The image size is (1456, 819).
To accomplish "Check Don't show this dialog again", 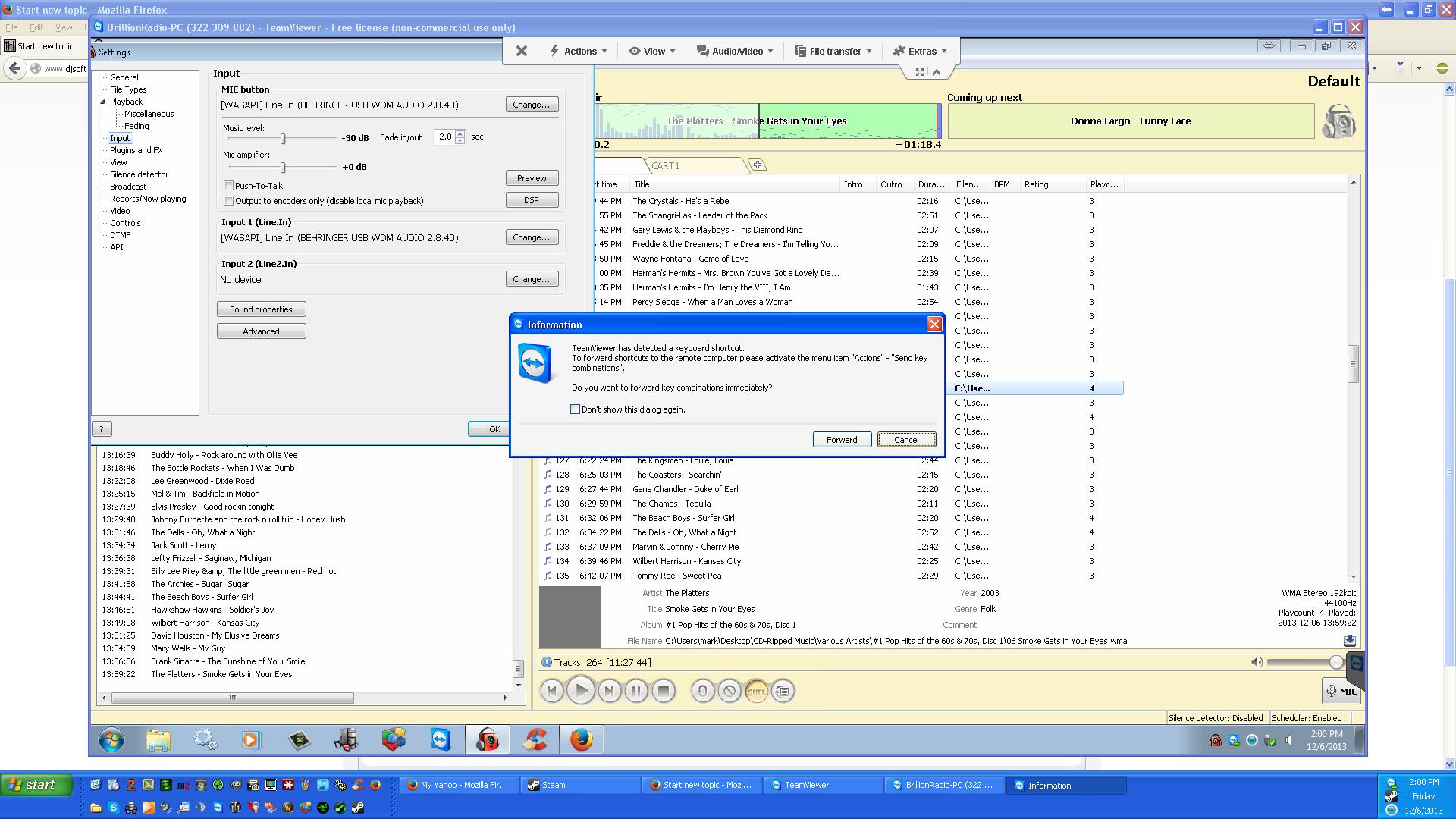I will 575,409.
